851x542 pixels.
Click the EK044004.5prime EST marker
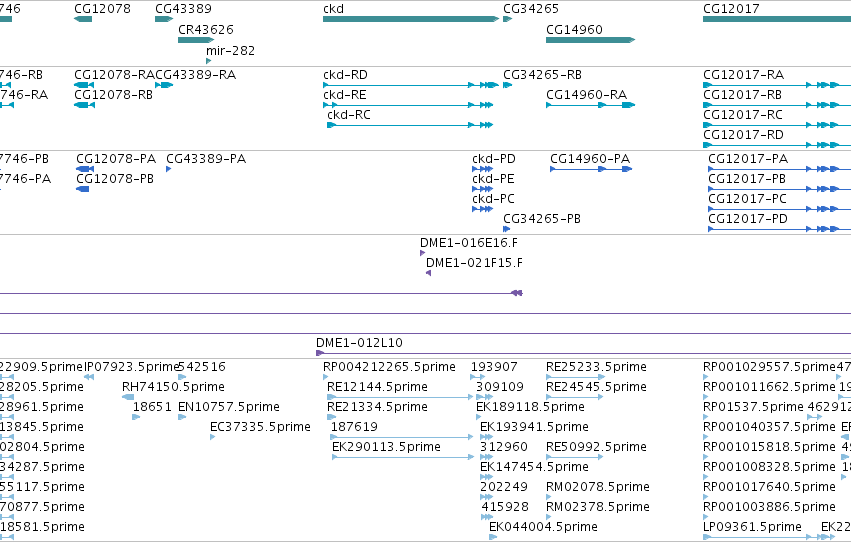pos(493,537)
